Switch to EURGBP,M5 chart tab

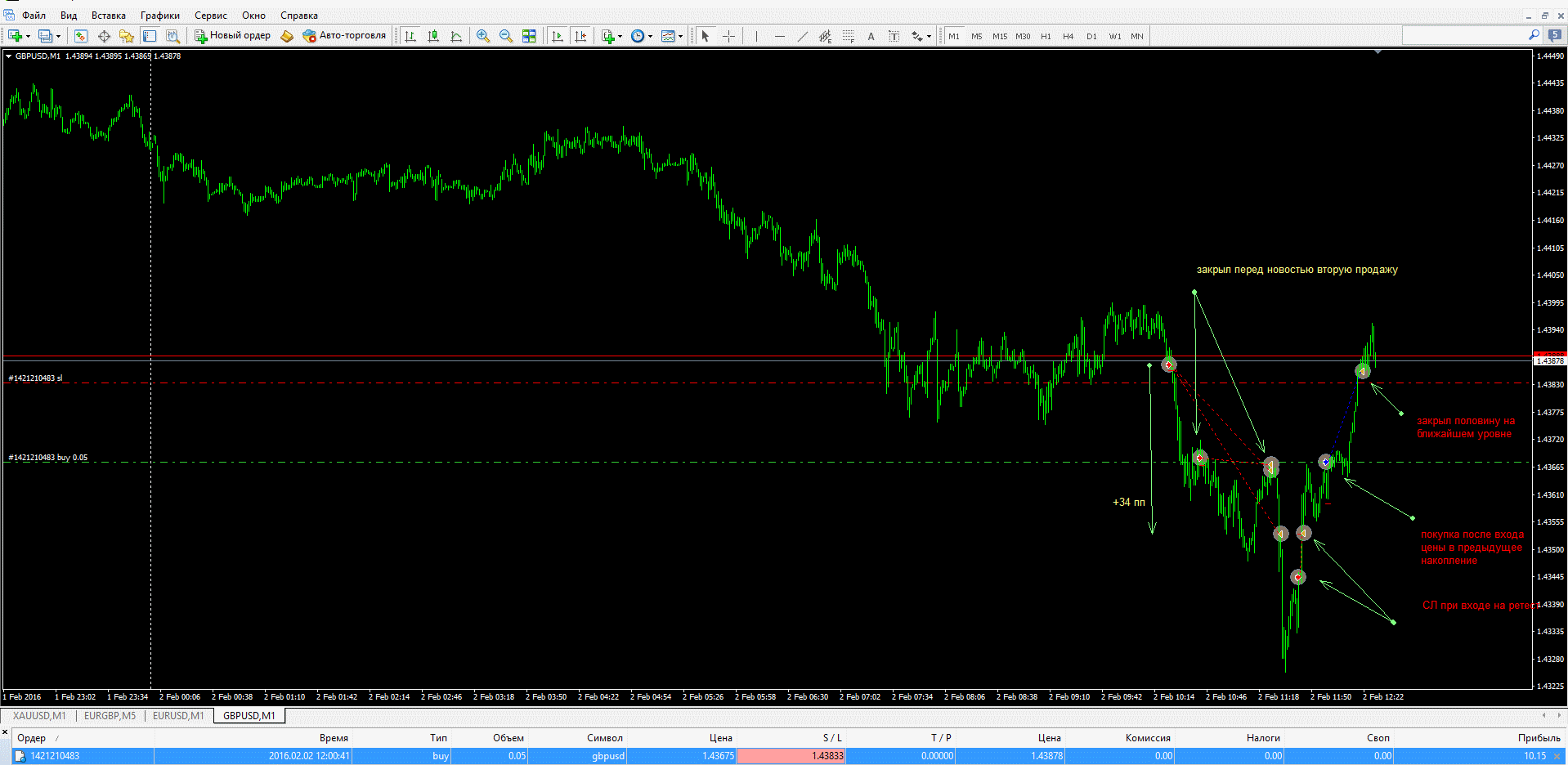(110, 715)
